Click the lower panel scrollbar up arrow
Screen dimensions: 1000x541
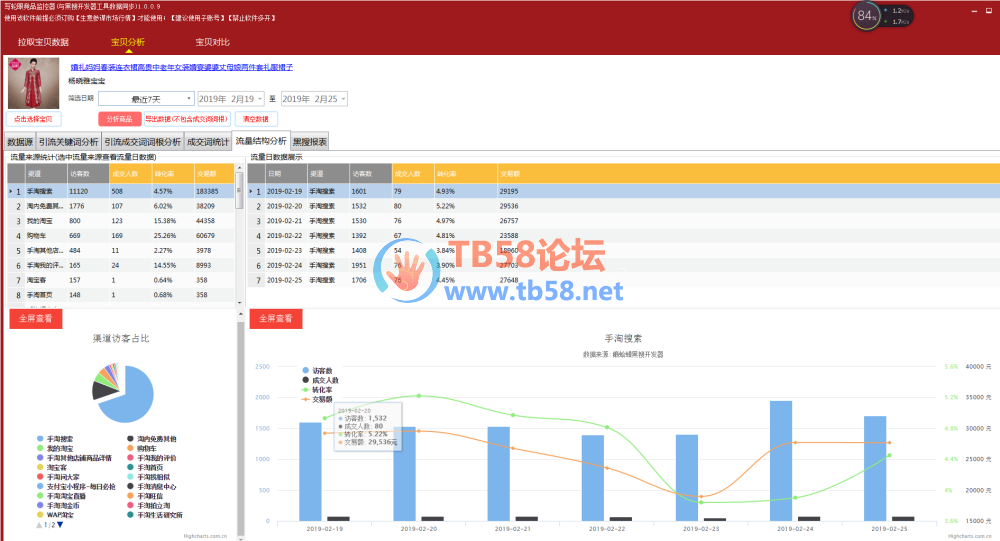240,314
